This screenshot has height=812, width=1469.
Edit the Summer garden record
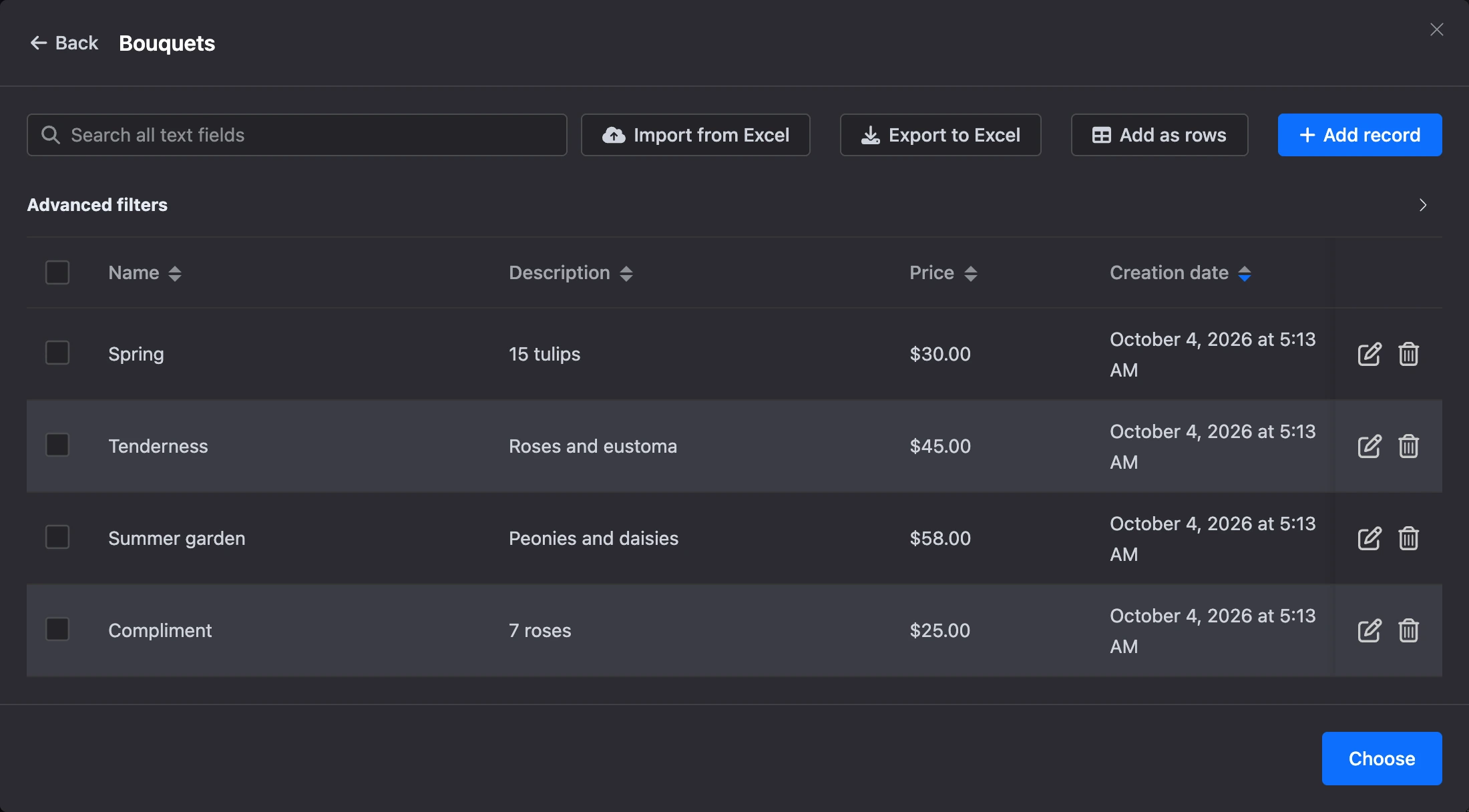(1370, 538)
